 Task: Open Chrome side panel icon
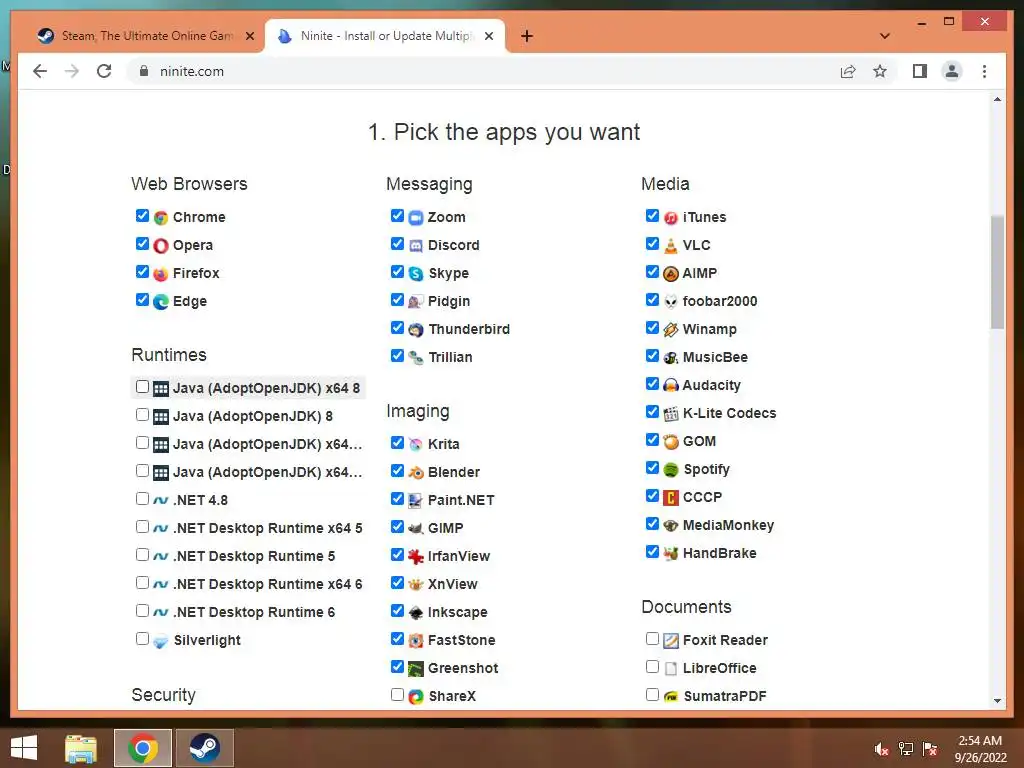click(920, 71)
